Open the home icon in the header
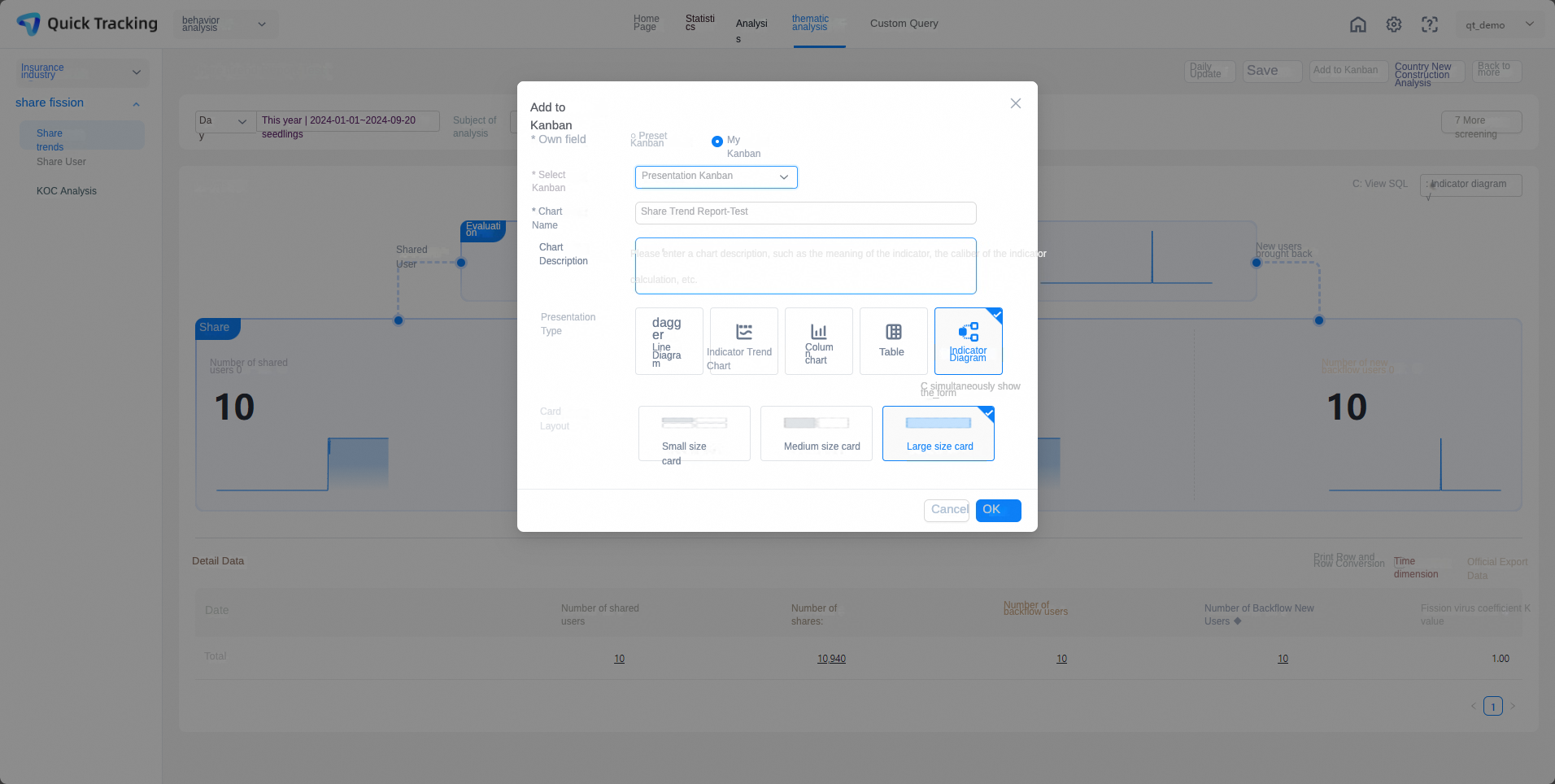 click(x=1358, y=24)
